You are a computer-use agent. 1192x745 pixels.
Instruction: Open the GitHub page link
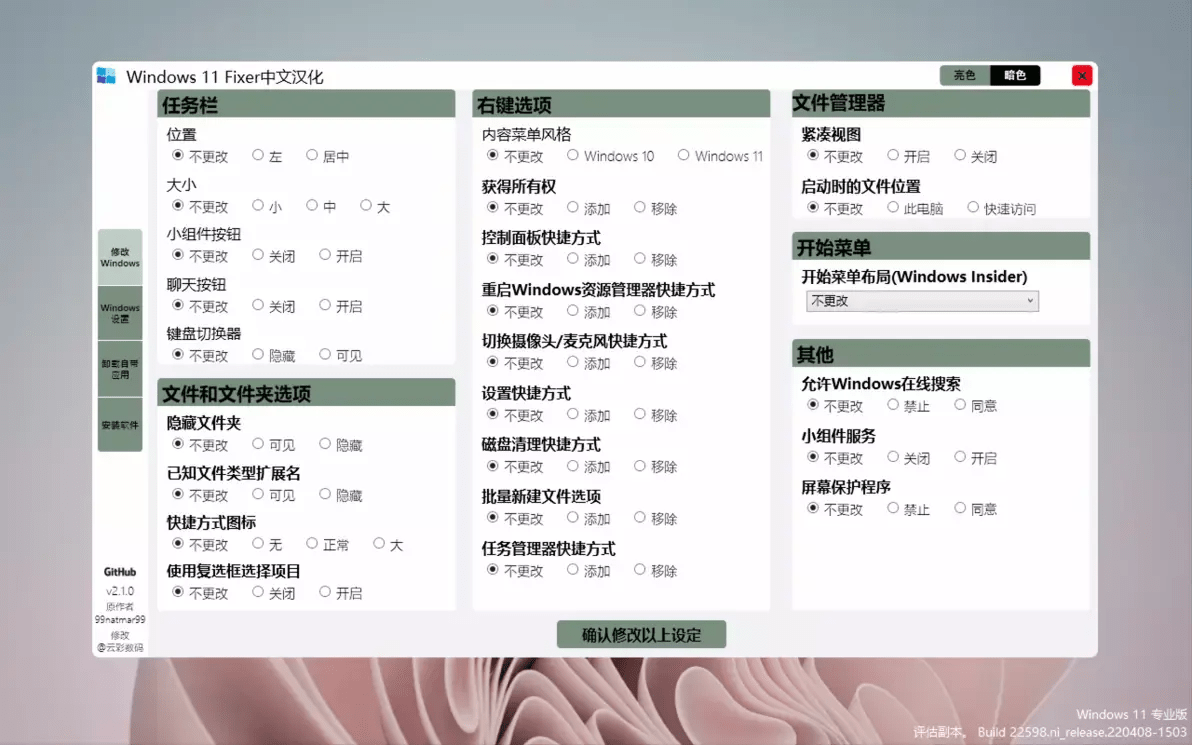click(120, 572)
